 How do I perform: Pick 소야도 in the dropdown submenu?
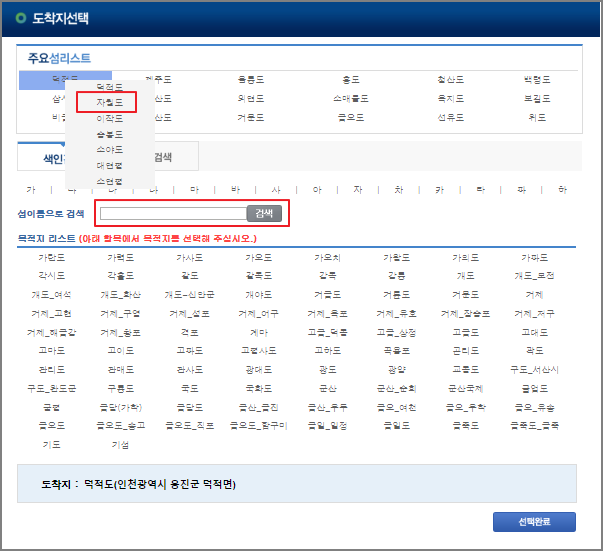click(110, 150)
